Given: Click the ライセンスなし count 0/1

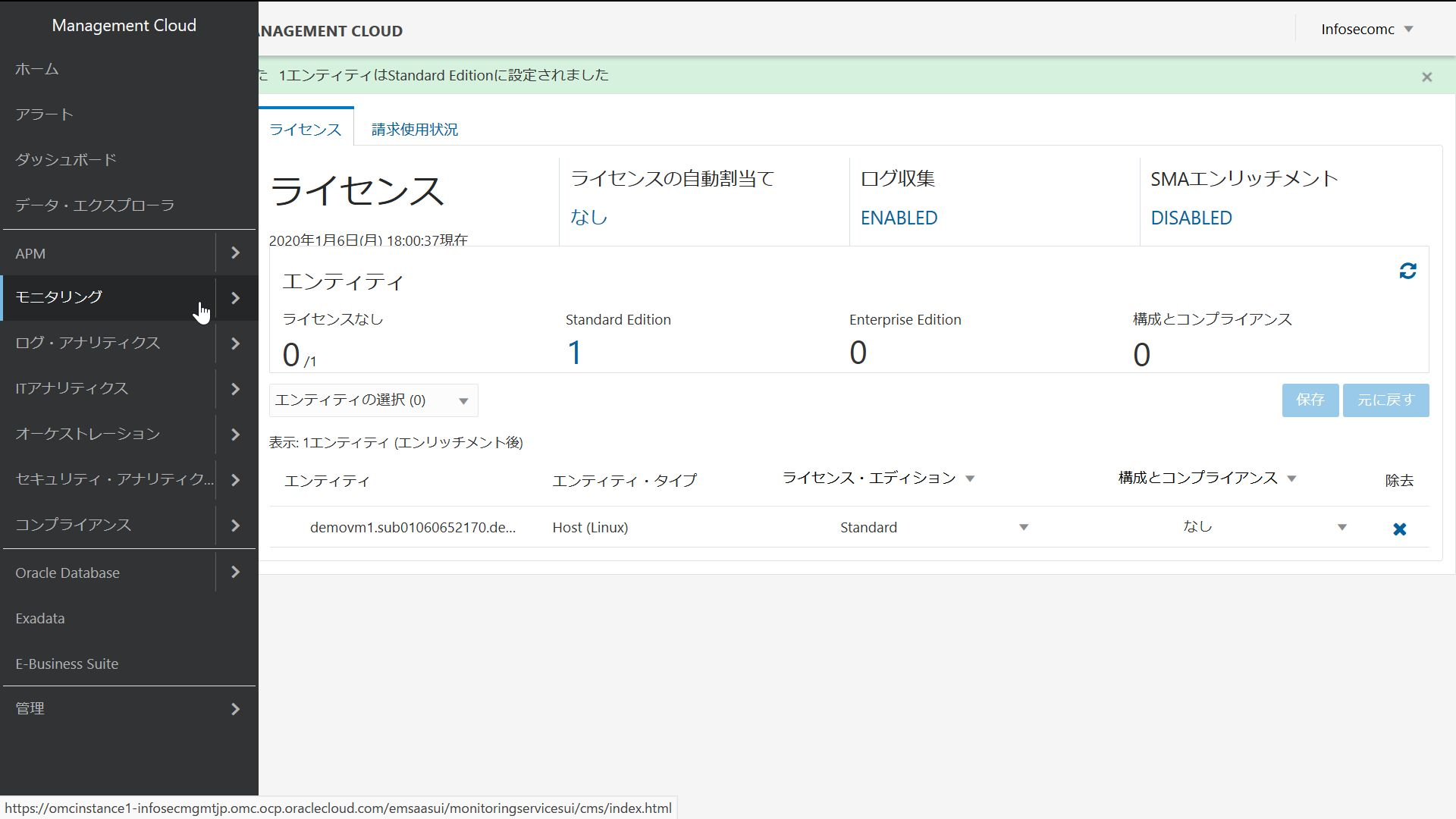Looking at the screenshot, I should coord(299,355).
